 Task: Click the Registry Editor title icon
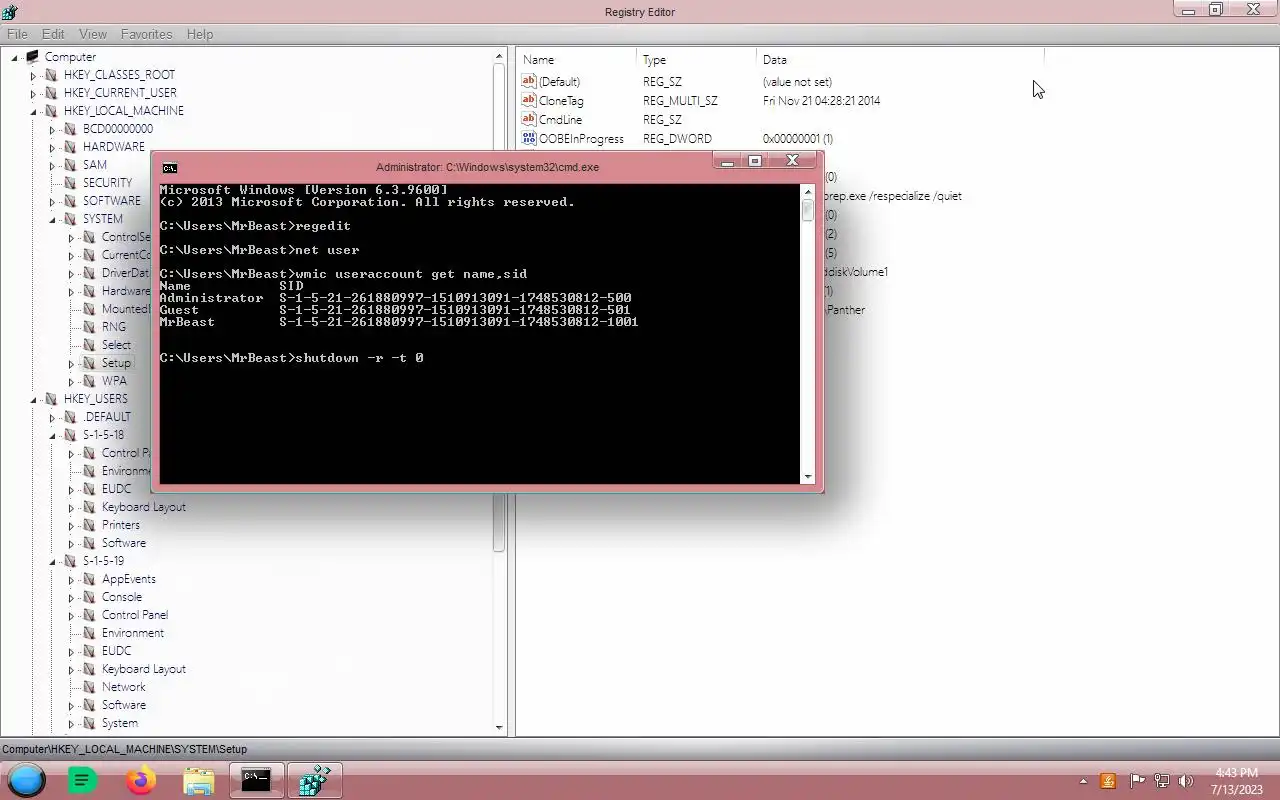tap(10, 12)
